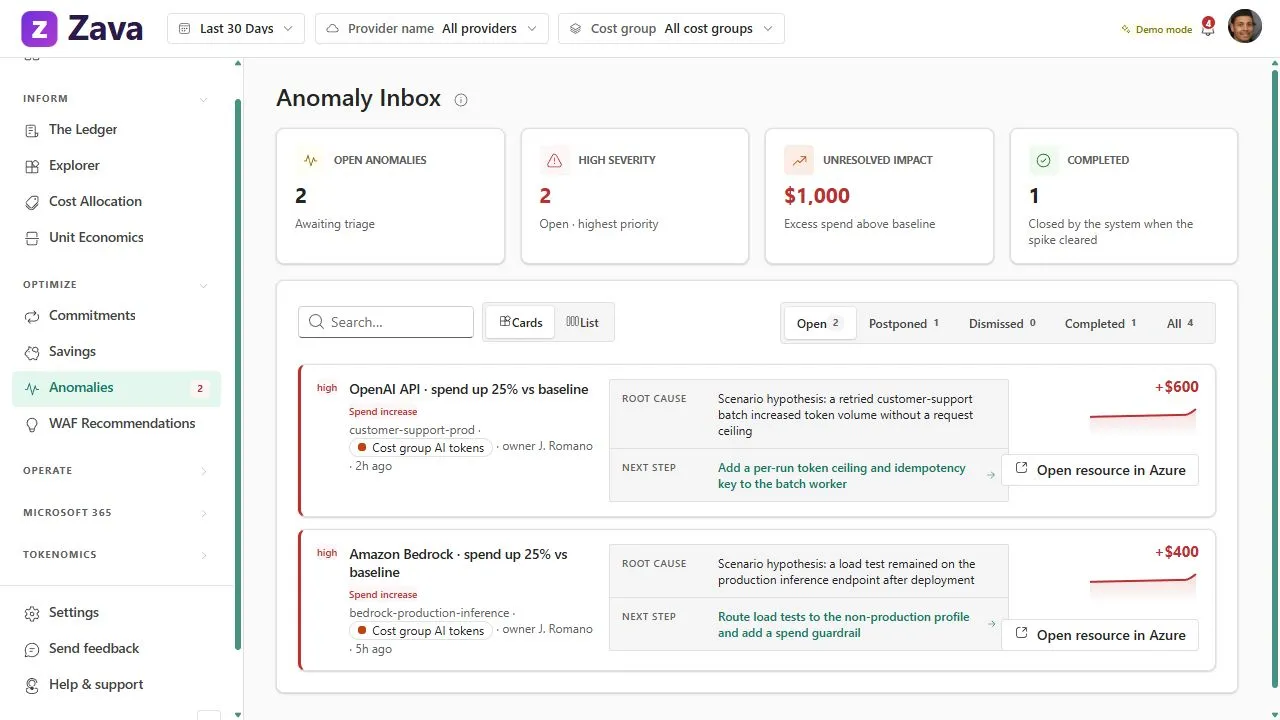Open the Last 30 Days date dropdown
This screenshot has width=1280, height=720.
(236, 29)
